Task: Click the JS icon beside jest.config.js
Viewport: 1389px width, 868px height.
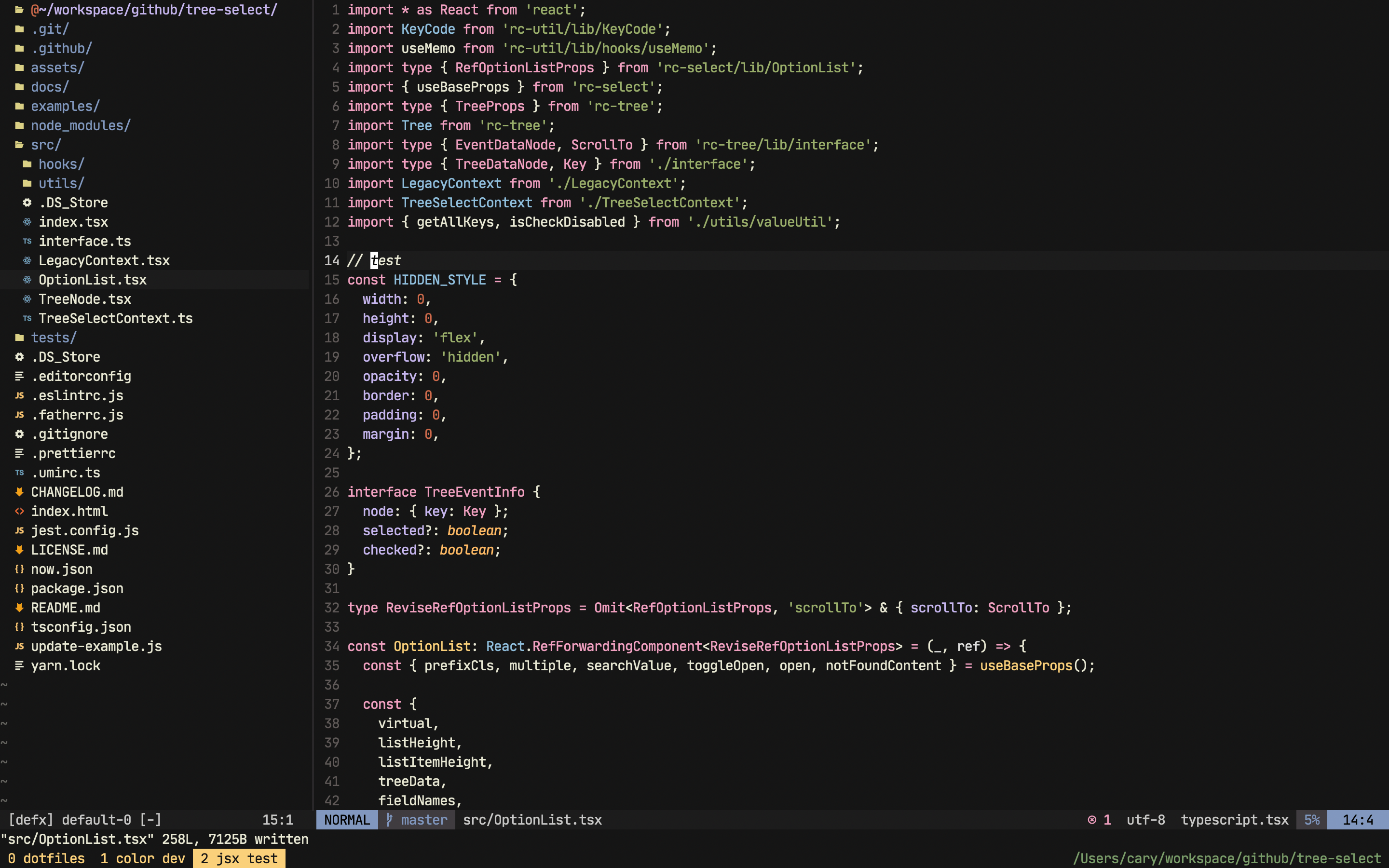Action: tap(19, 530)
